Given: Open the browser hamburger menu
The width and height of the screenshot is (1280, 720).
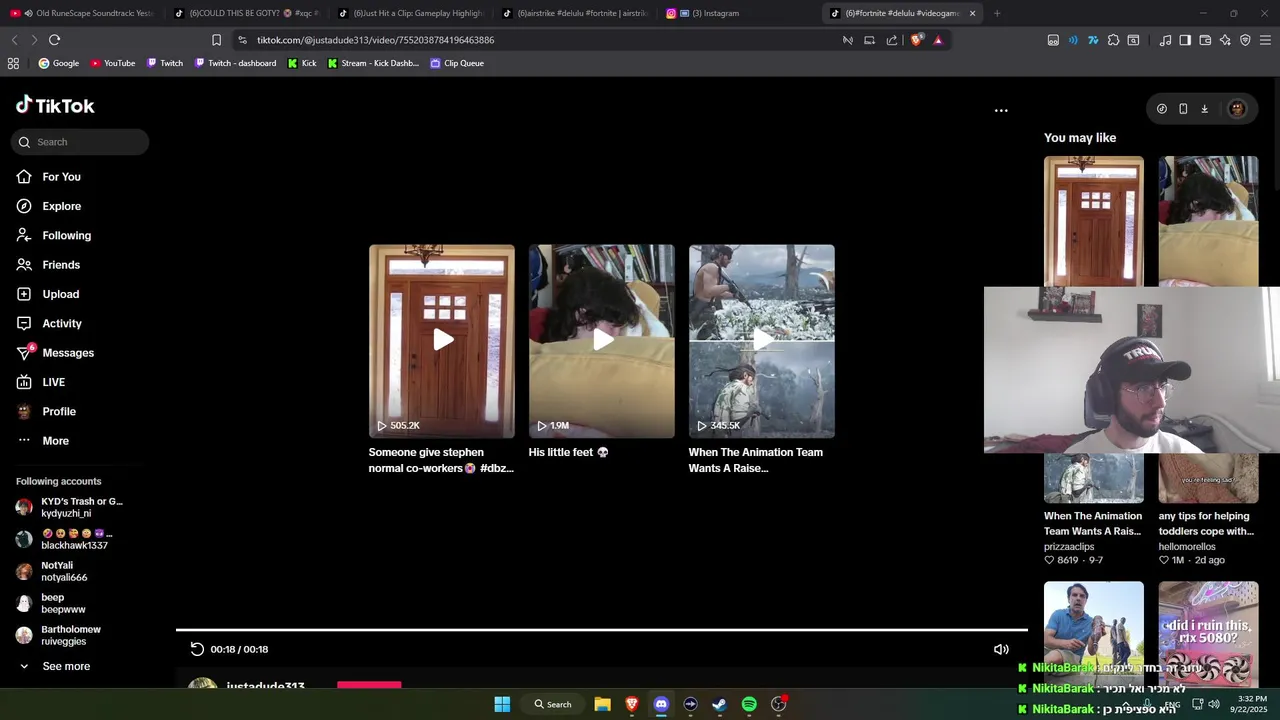Looking at the screenshot, I should (1265, 40).
